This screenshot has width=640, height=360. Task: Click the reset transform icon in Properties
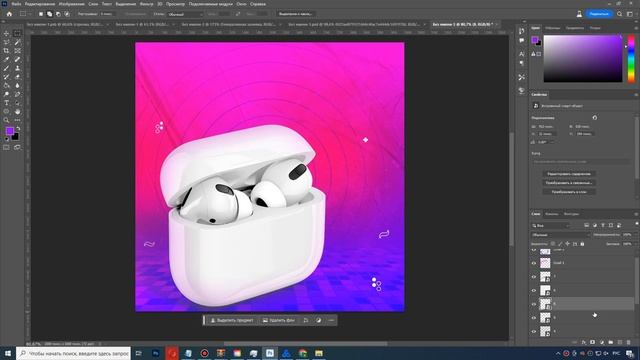tap(595, 118)
